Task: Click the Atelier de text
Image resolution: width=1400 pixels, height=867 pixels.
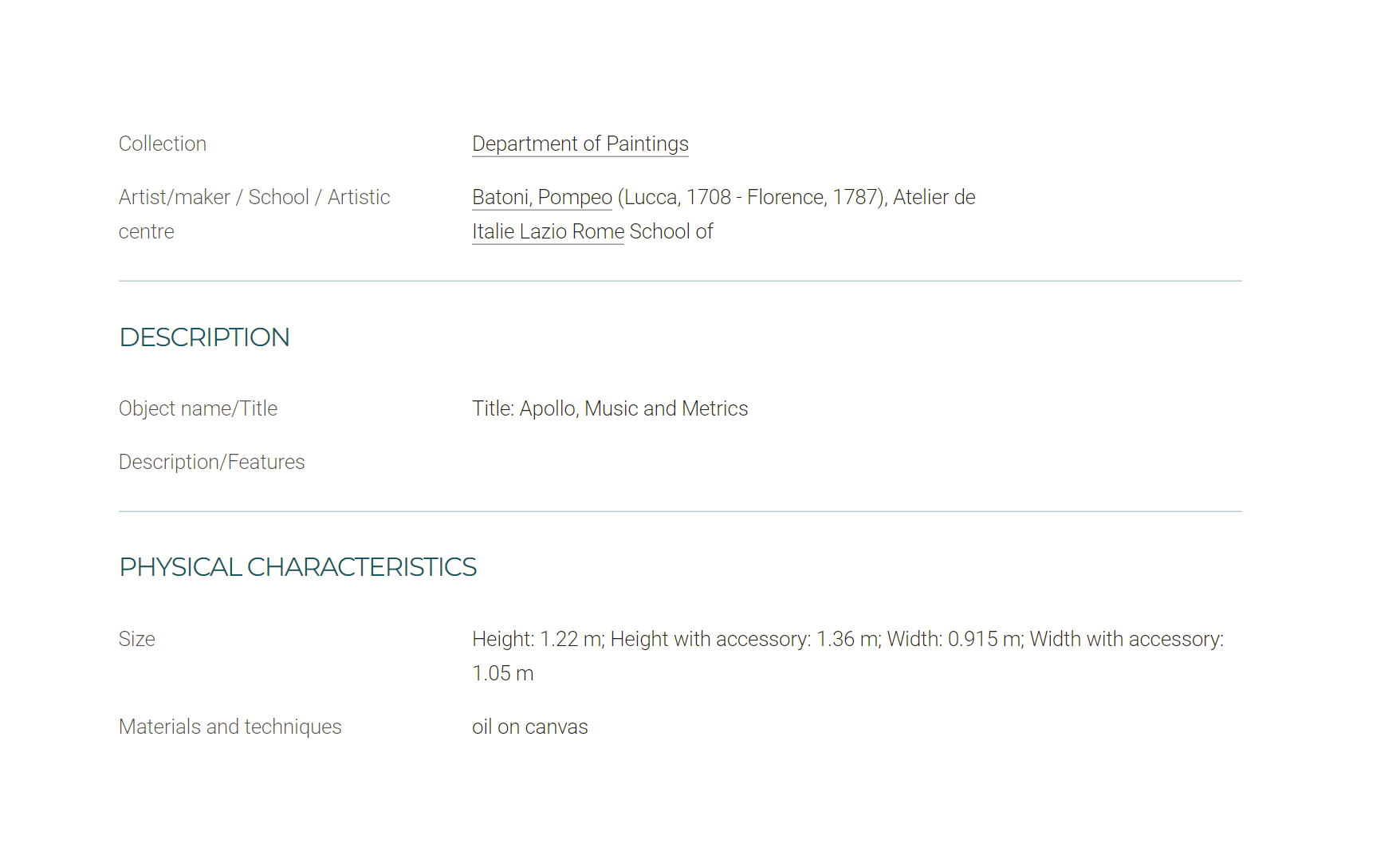Action: [x=934, y=197]
